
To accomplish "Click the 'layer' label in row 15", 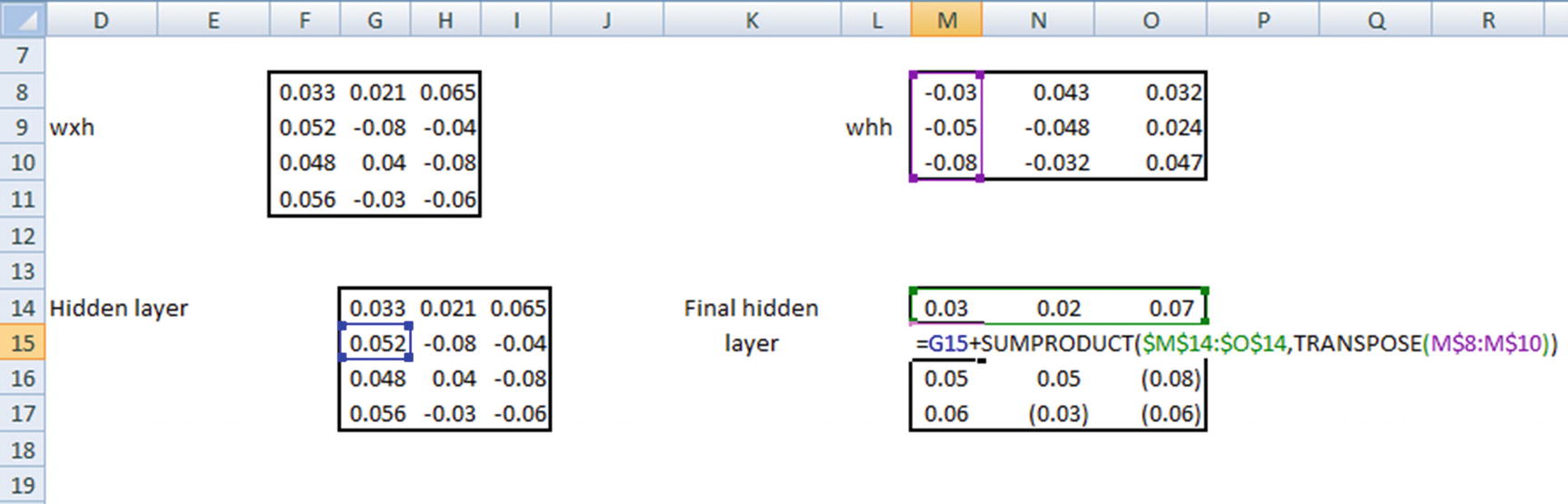I will 751,343.
